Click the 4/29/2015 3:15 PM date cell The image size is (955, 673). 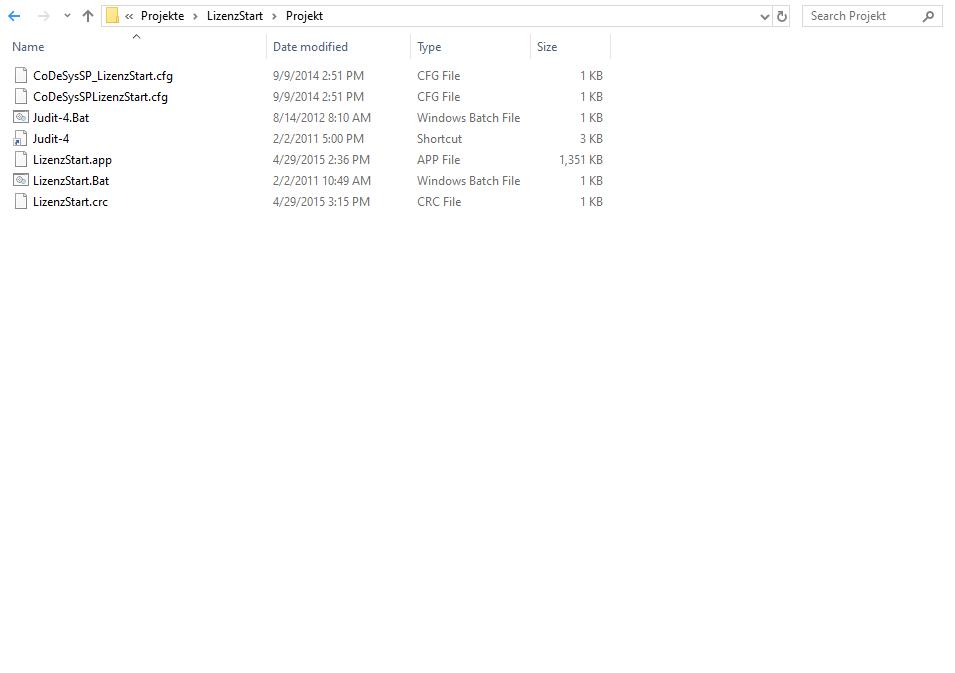tap(322, 202)
